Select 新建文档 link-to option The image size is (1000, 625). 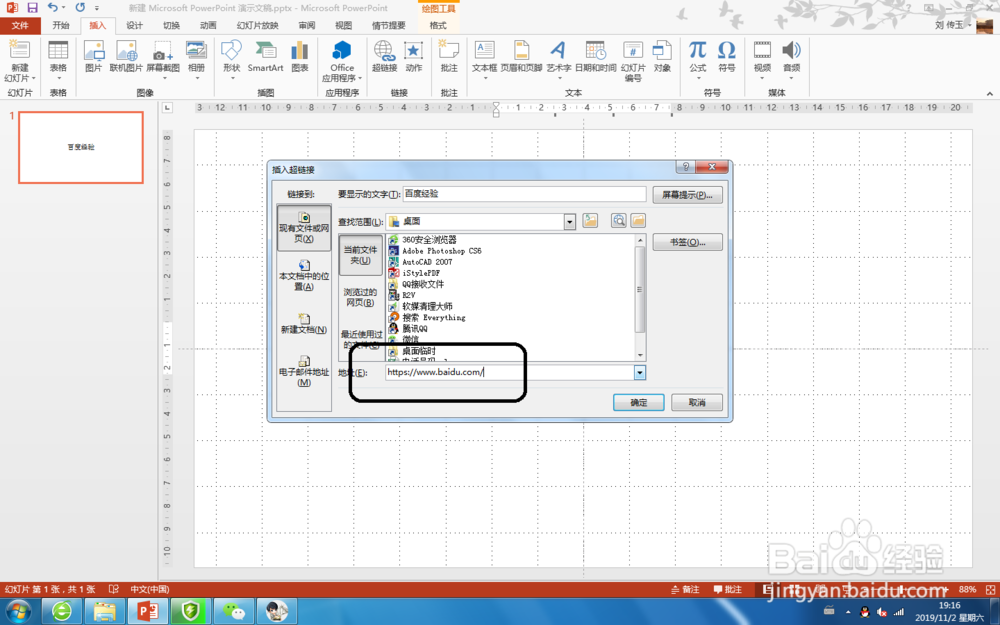tap(304, 324)
